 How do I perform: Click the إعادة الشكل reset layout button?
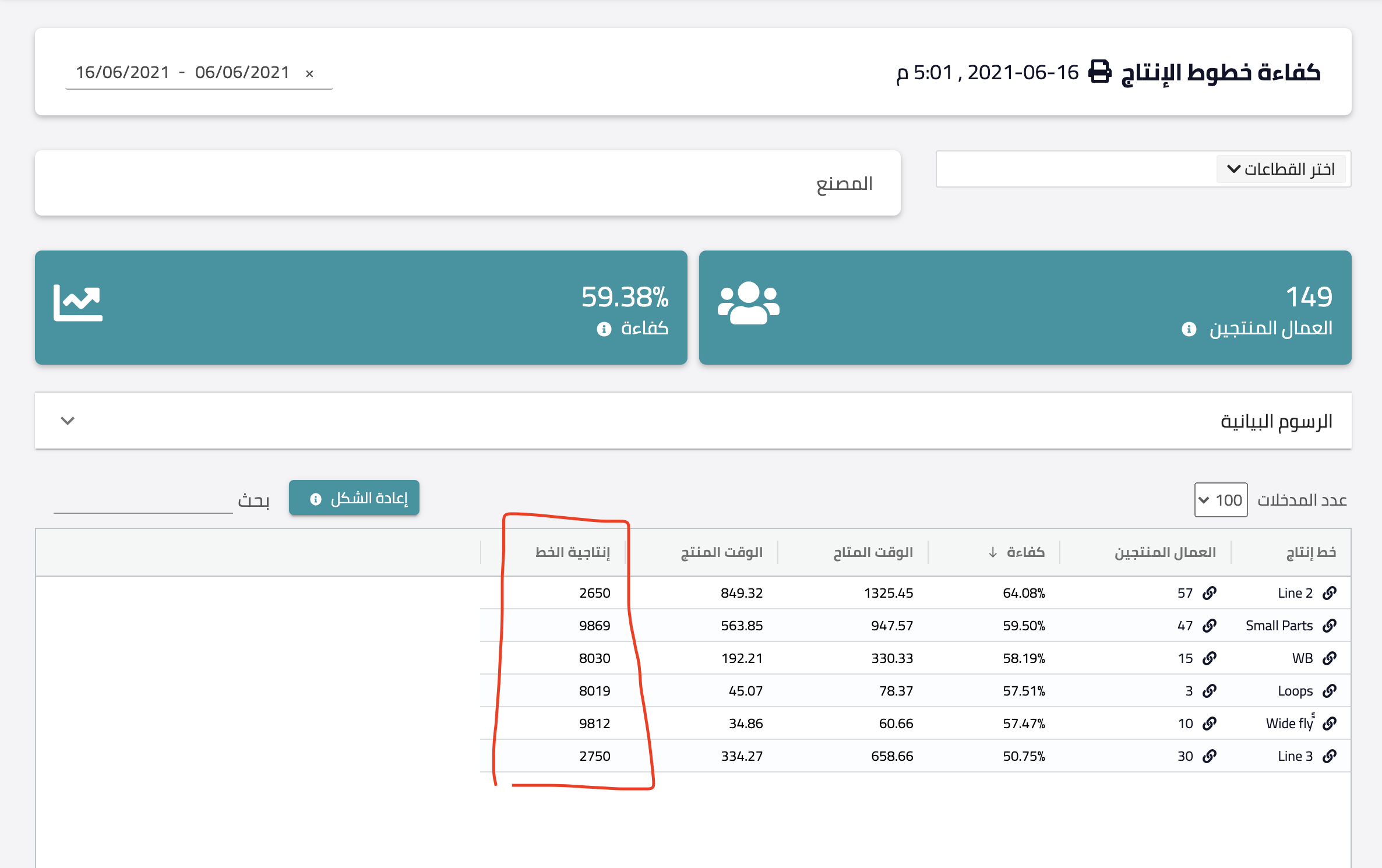[354, 498]
